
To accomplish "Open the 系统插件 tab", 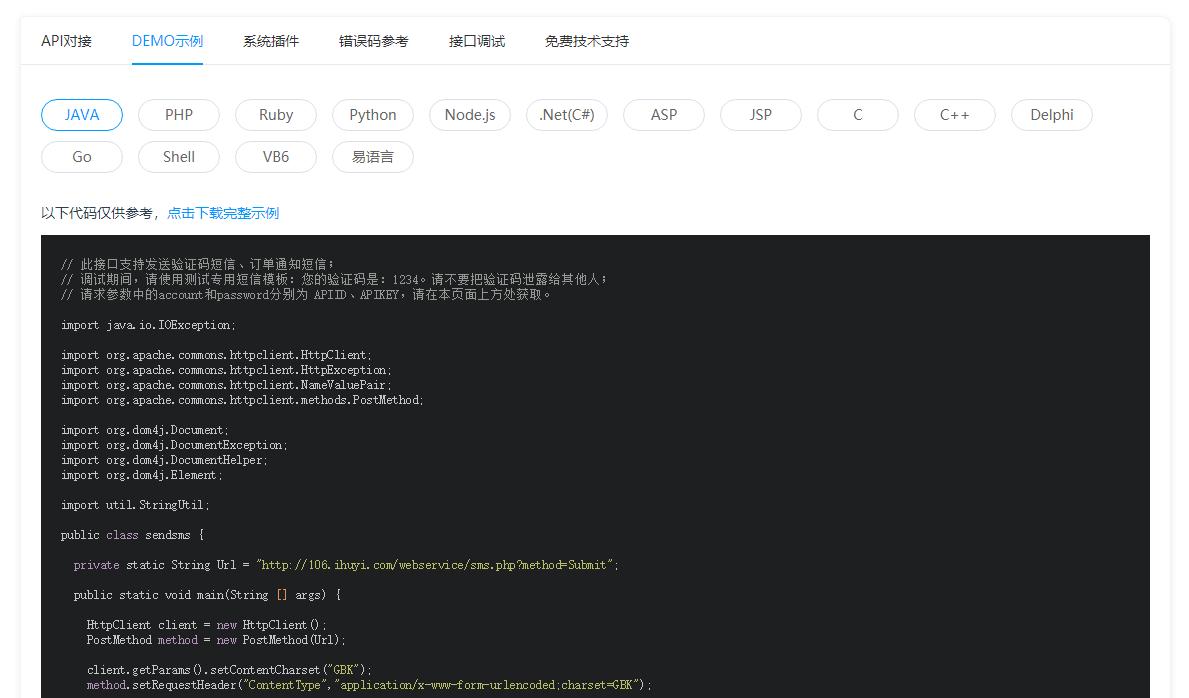I will click(270, 41).
